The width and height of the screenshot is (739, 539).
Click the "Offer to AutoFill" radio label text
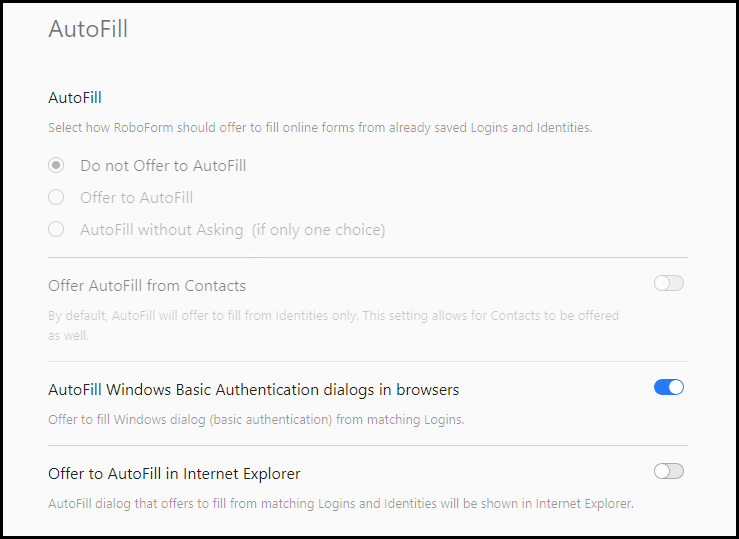click(137, 197)
